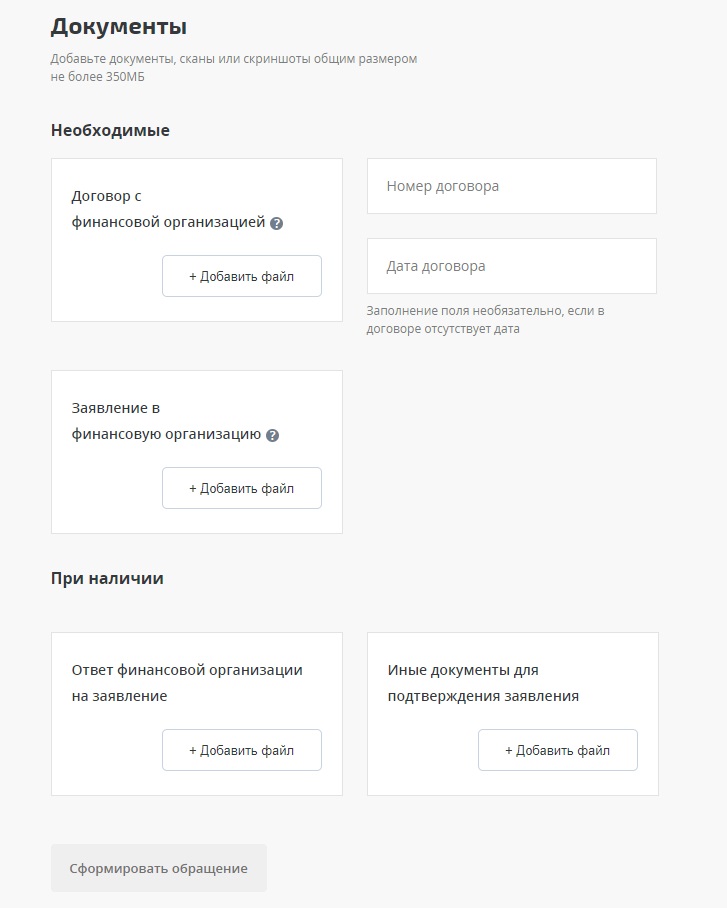Add file for Договор с финансовой организацией
Viewport: 727px width, 908px height.
pyautogui.click(x=242, y=276)
